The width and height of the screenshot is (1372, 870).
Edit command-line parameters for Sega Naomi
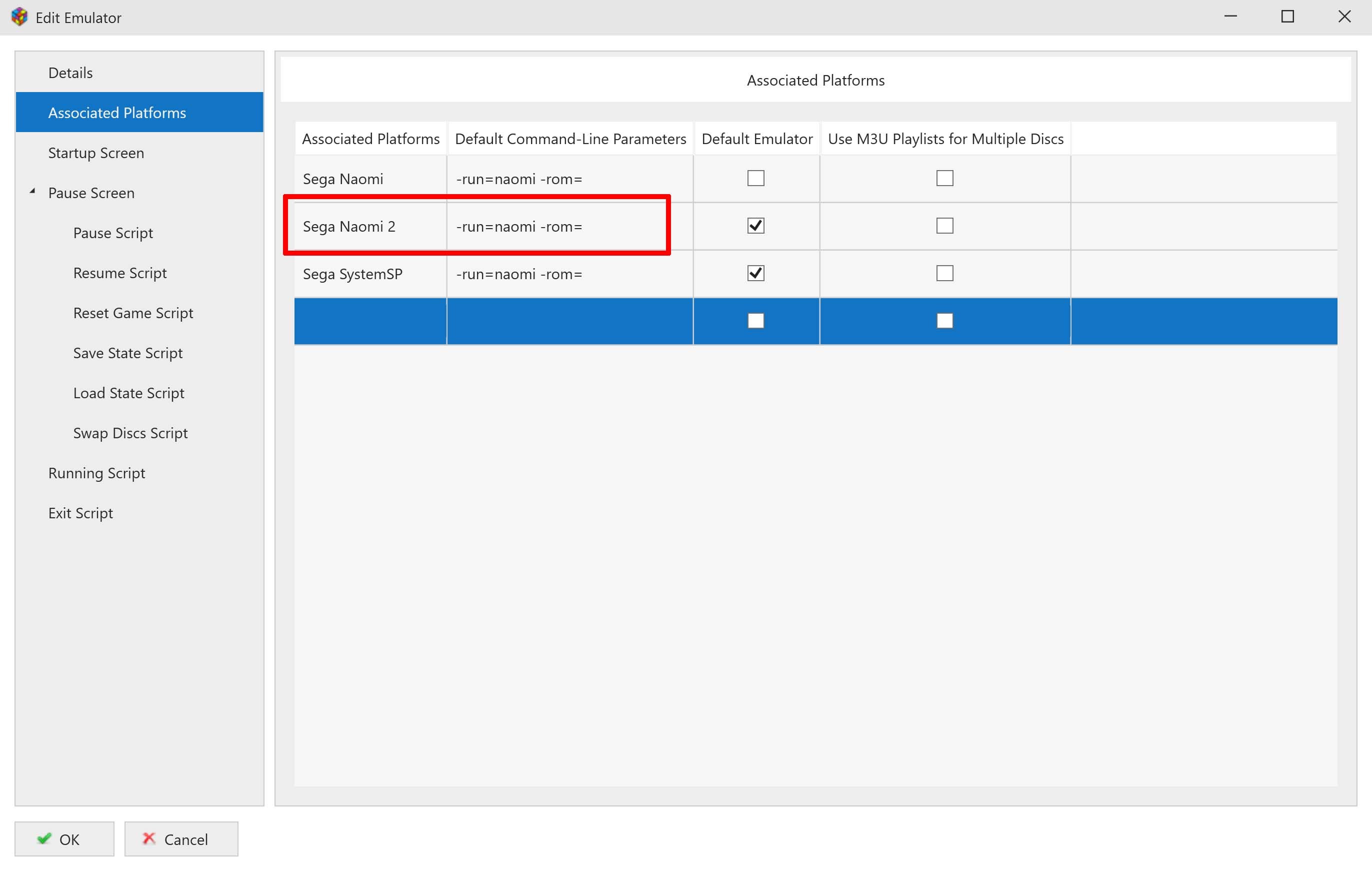point(570,179)
